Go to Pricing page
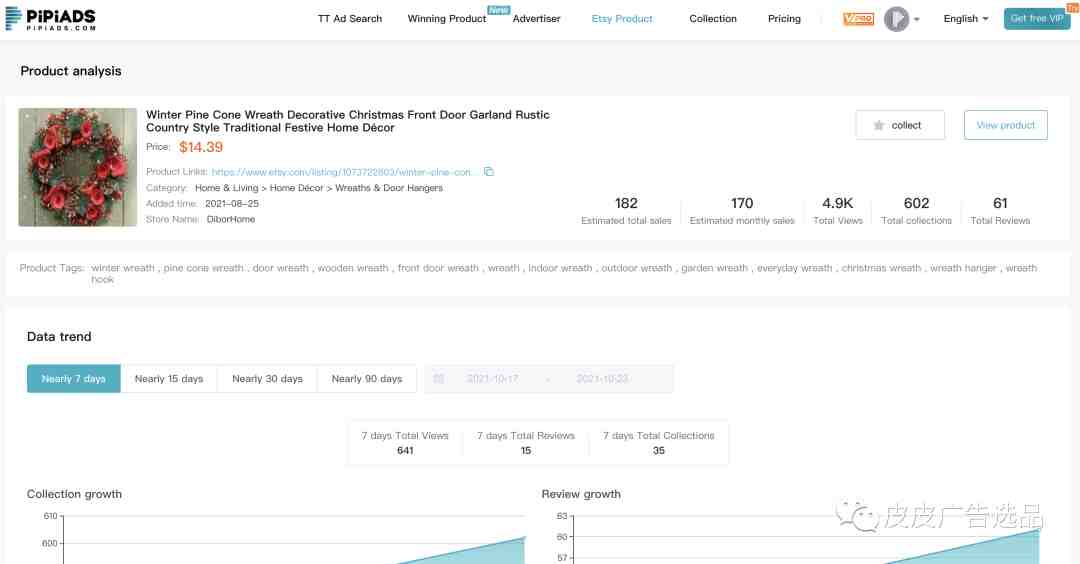 point(785,19)
